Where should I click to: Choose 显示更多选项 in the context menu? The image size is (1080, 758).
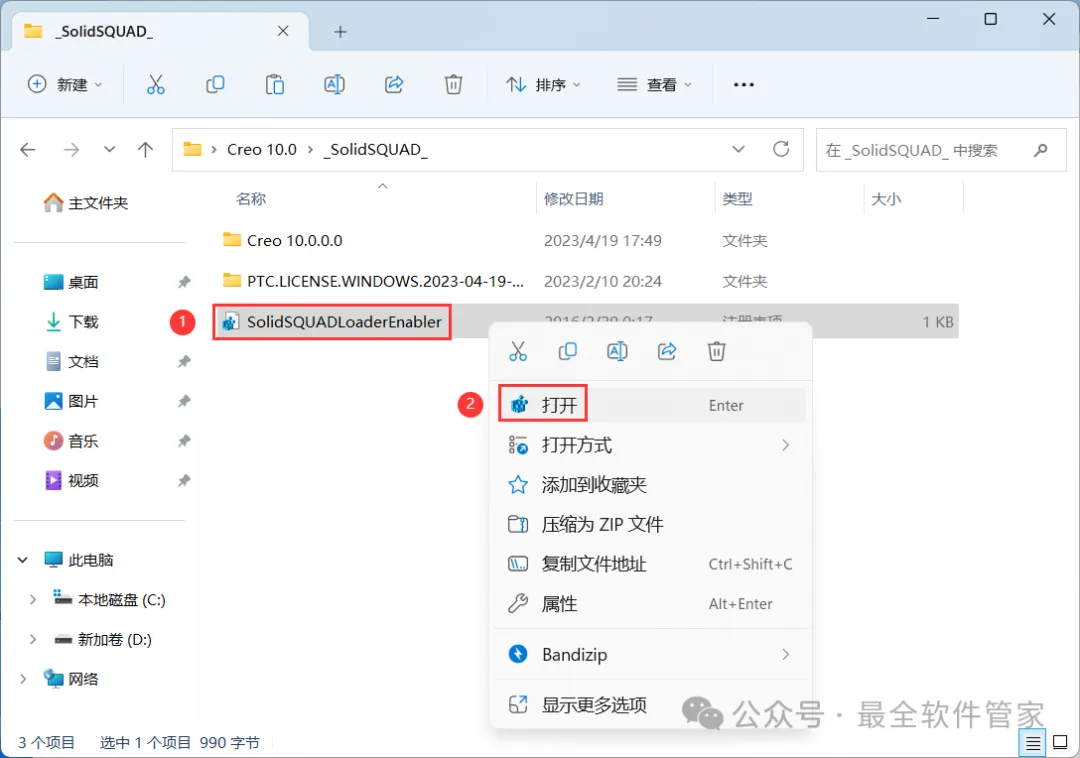click(x=651, y=704)
